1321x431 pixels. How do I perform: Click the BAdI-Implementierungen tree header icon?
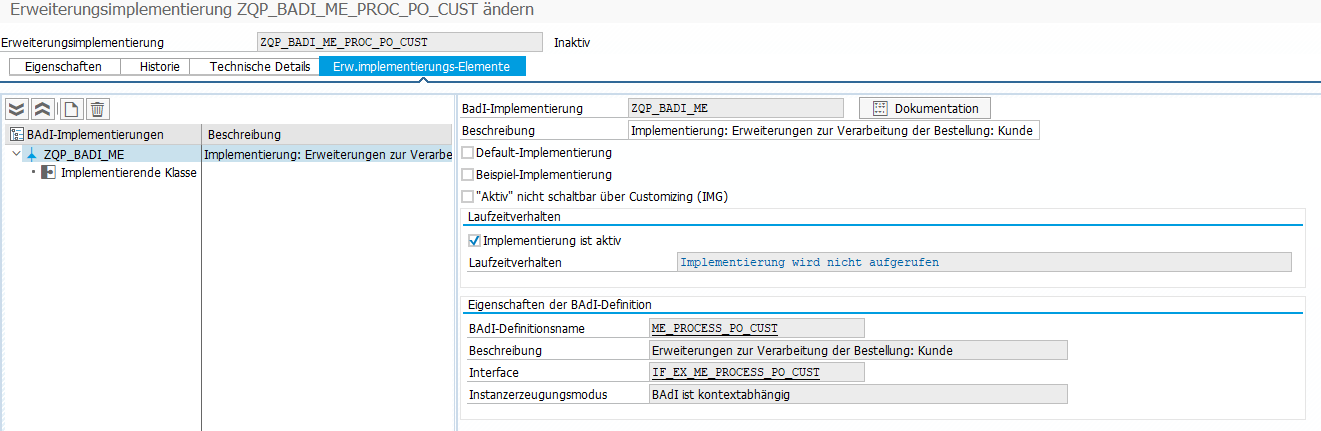16,134
